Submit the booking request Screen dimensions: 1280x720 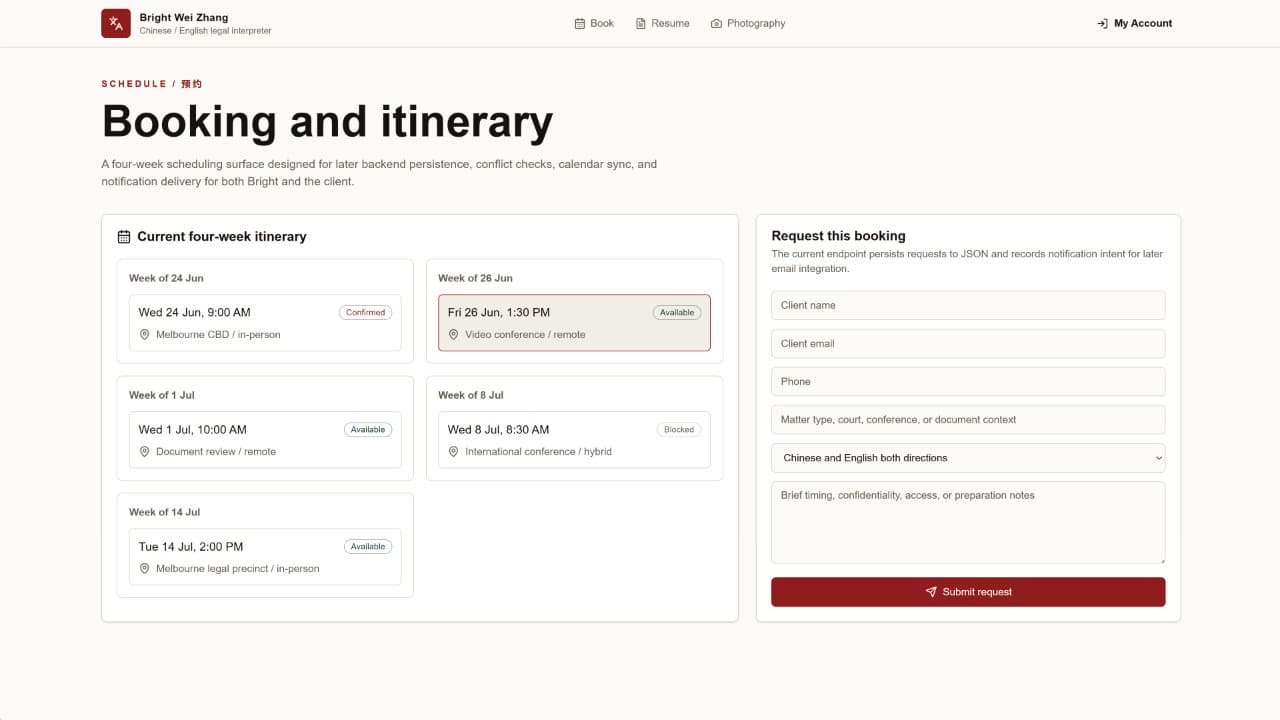tap(968, 592)
